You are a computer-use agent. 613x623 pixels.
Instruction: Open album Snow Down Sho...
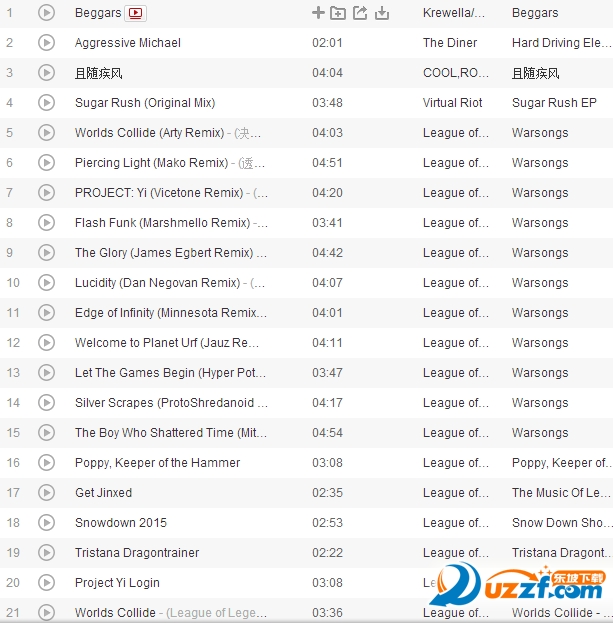[562, 522]
